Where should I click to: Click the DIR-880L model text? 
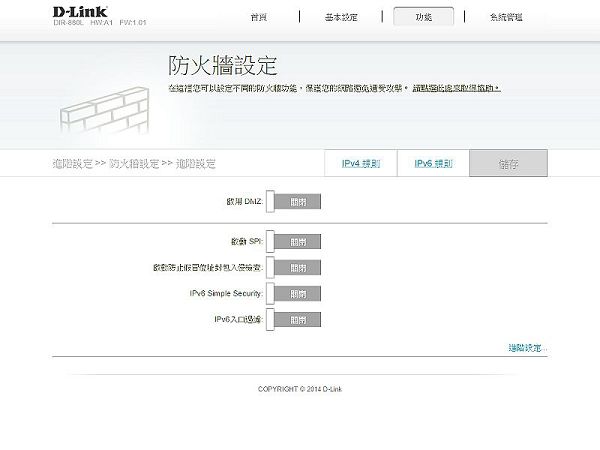pos(68,23)
